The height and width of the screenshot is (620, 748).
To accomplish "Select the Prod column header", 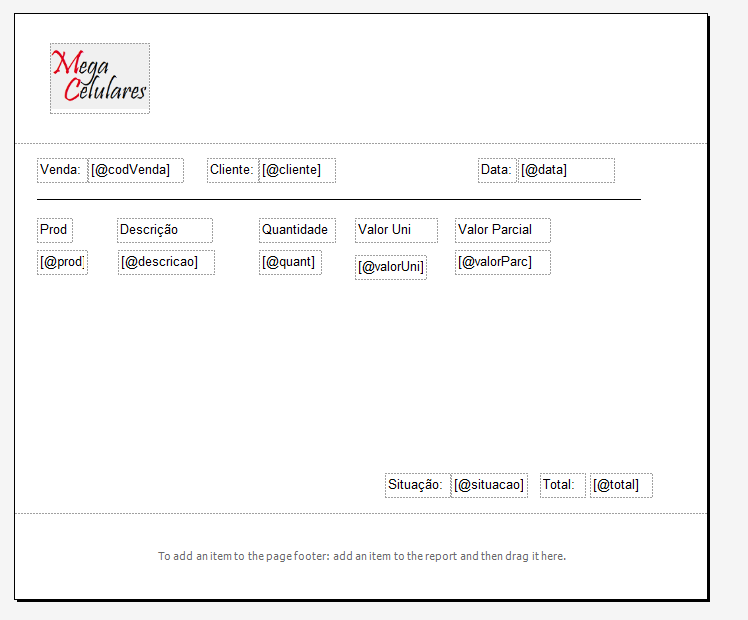I will pos(55,230).
